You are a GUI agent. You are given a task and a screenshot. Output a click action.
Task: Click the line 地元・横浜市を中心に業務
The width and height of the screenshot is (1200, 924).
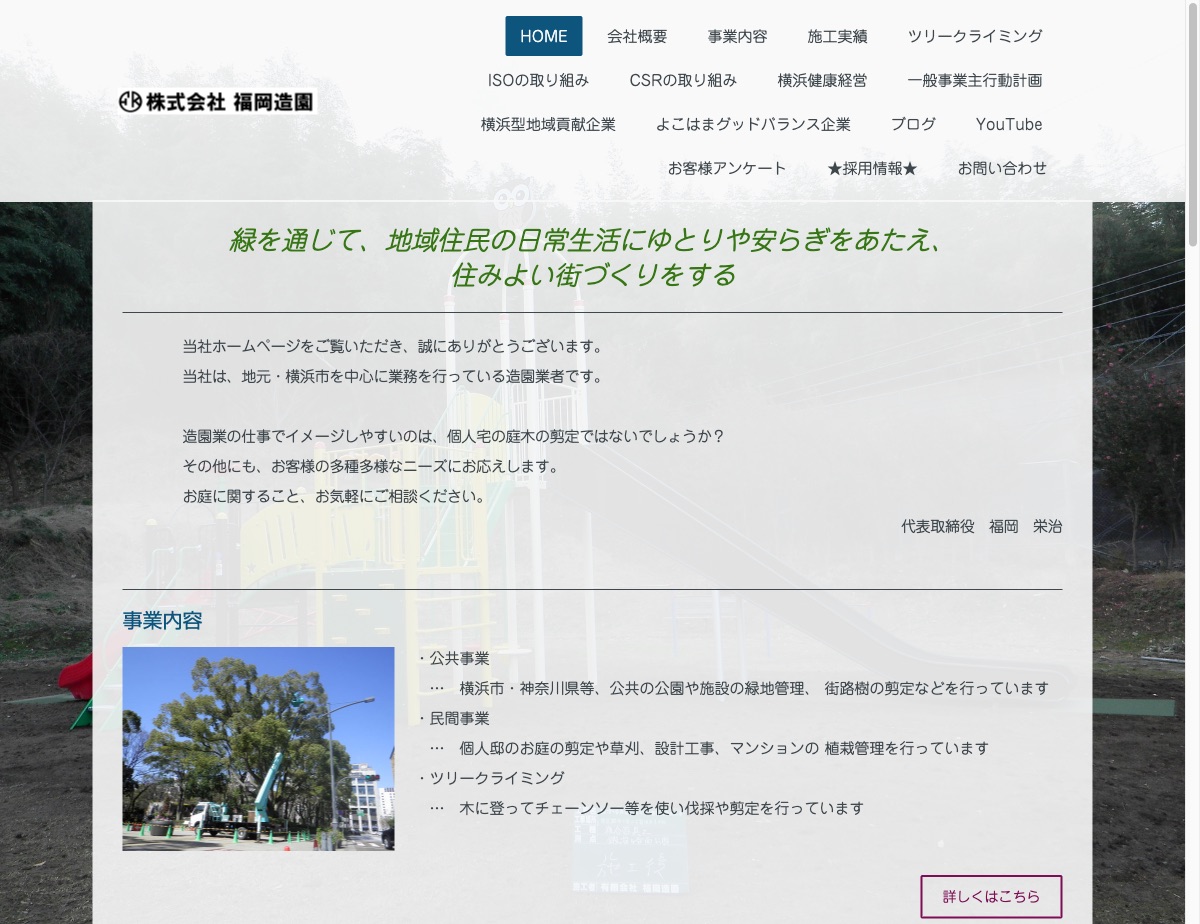[x=393, y=376]
